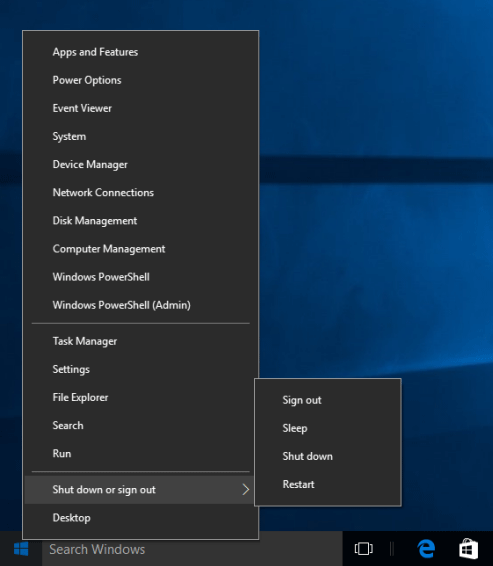Open the Run dialog entry
The height and width of the screenshot is (566, 493).
pos(140,454)
